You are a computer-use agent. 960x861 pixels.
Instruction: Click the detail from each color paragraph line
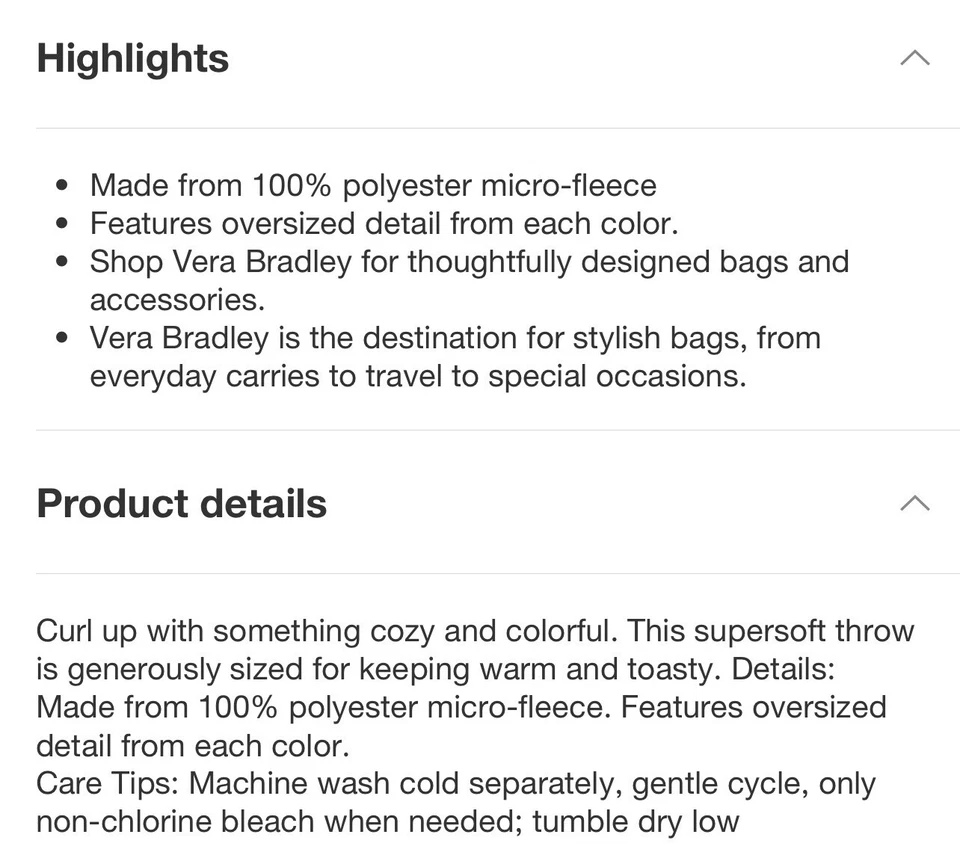[x=193, y=746]
